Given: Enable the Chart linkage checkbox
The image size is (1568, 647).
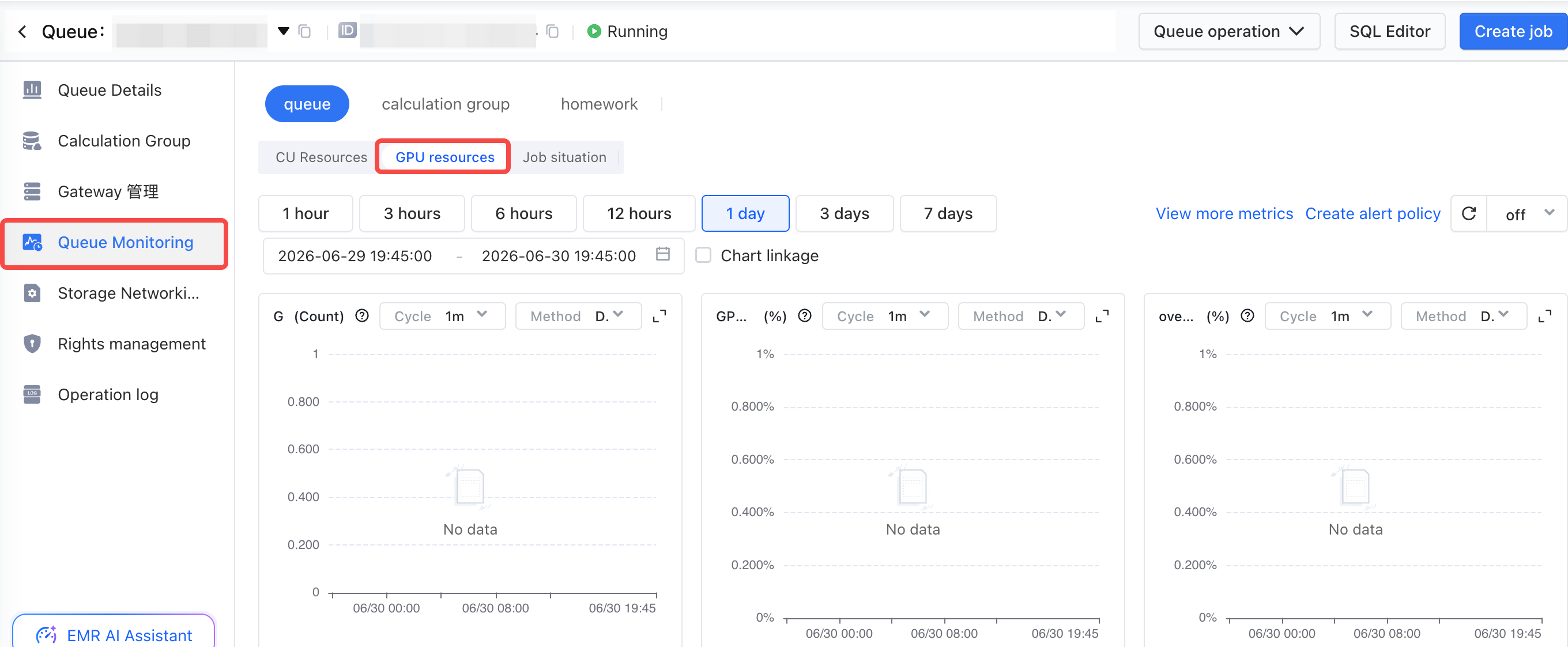Looking at the screenshot, I should [703, 255].
